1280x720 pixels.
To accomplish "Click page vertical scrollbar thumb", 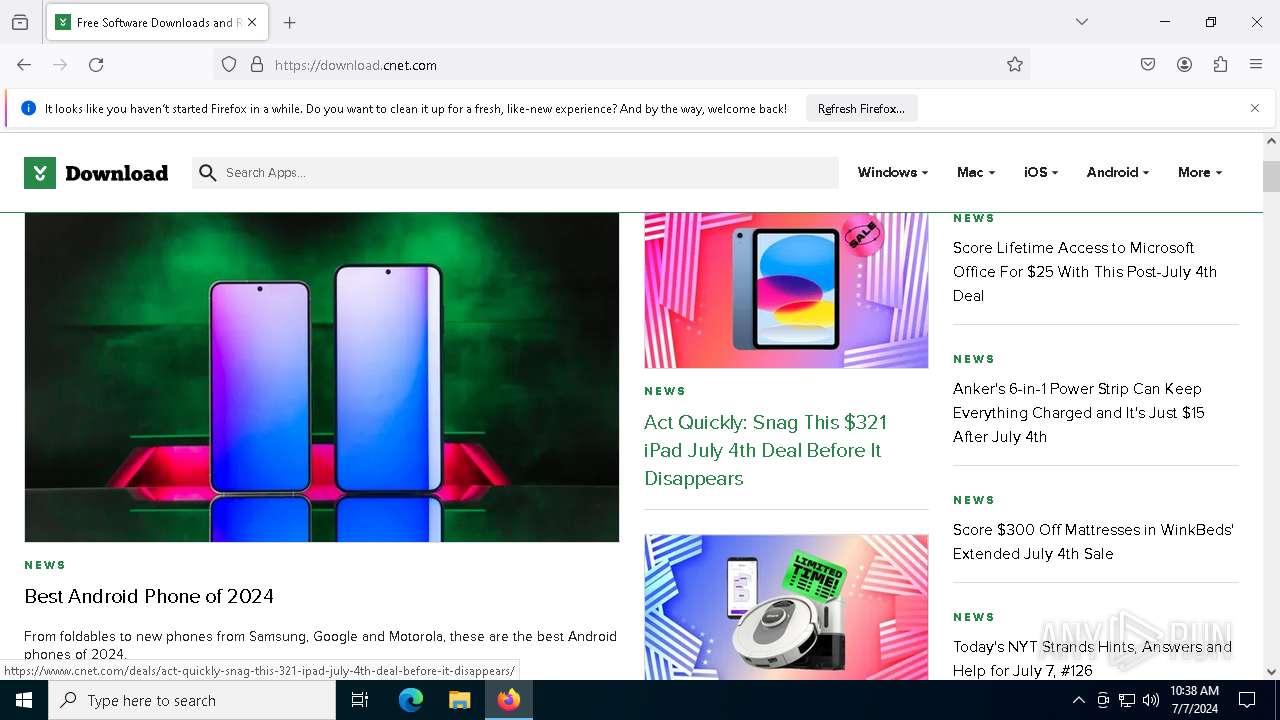I will click(x=1271, y=176).
